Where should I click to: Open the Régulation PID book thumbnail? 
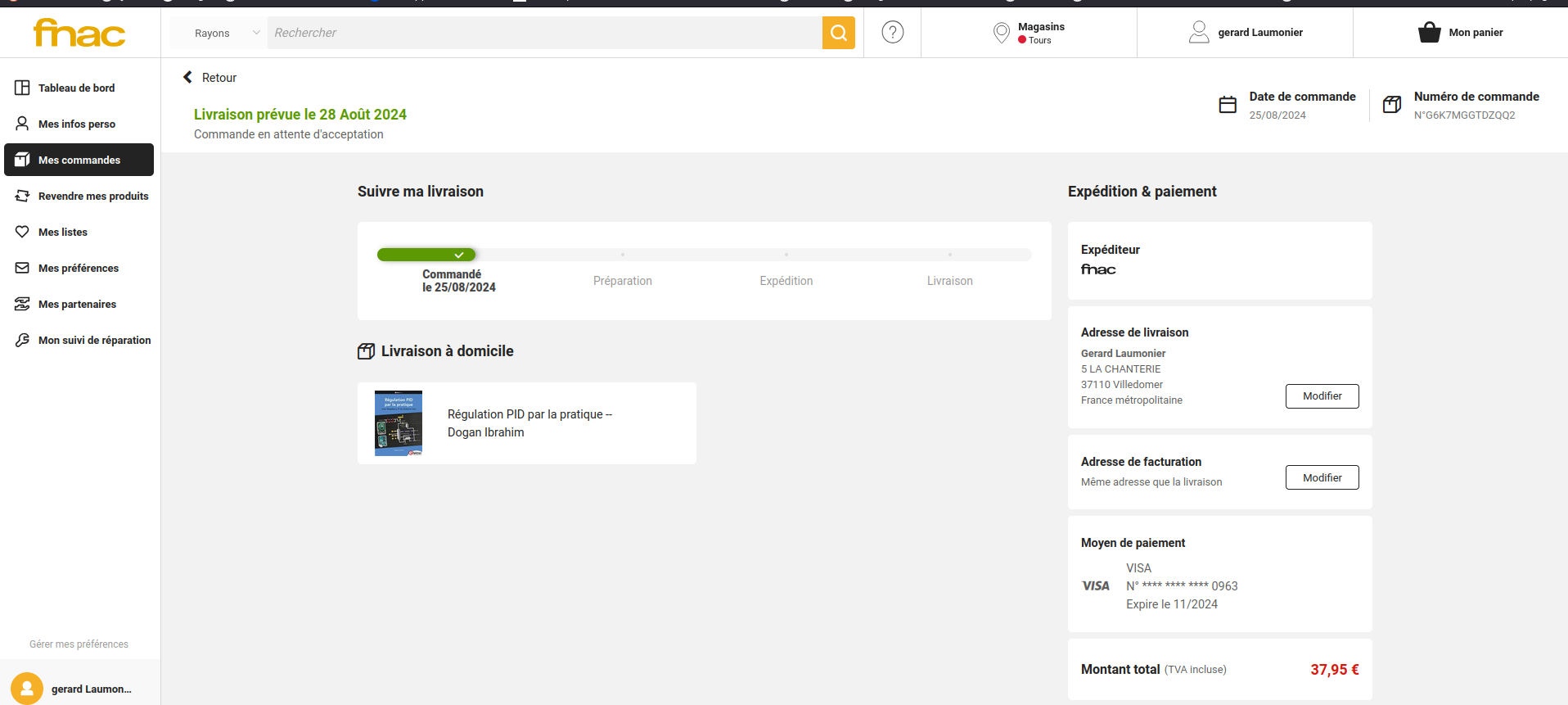tap(399, 423)
